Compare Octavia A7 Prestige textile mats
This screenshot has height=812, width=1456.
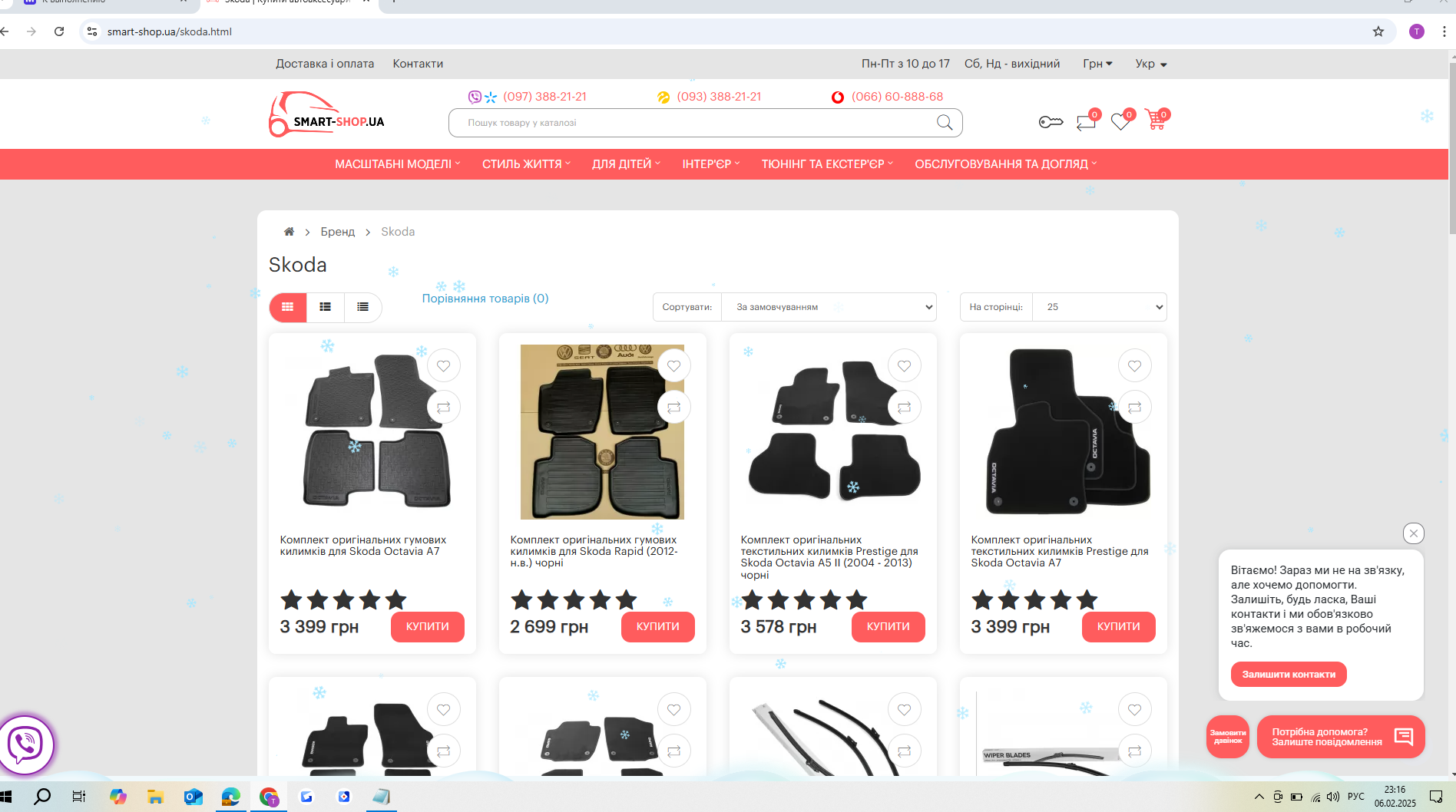pos(1135,408)
